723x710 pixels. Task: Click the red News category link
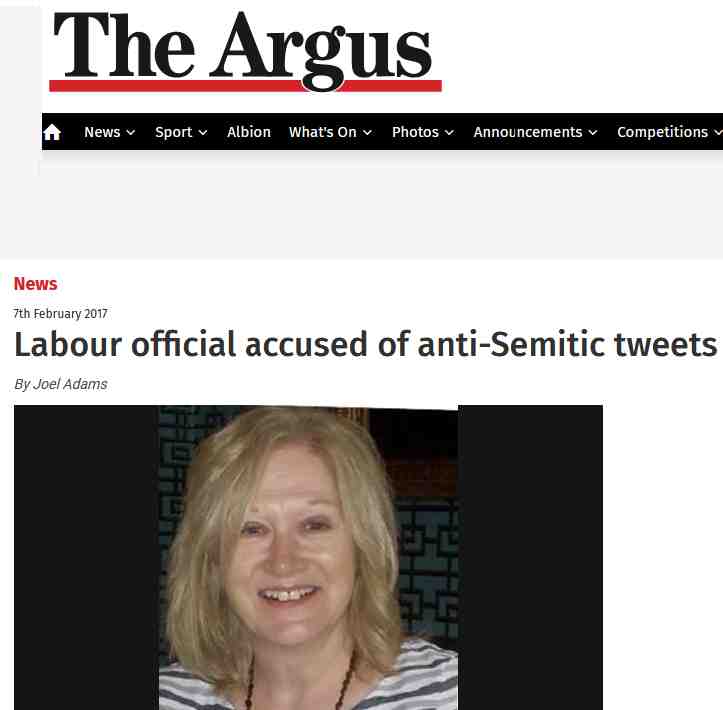[36, 284]
